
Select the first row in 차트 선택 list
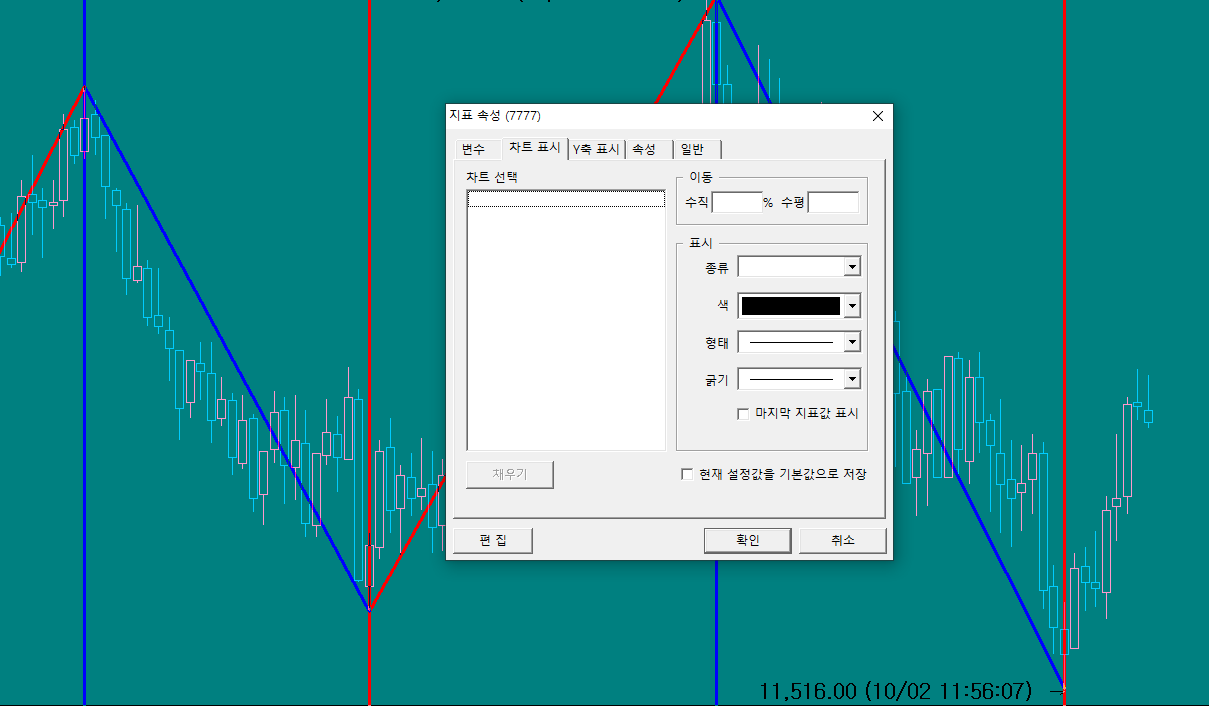pyautogui.click(x=566, y=200)
